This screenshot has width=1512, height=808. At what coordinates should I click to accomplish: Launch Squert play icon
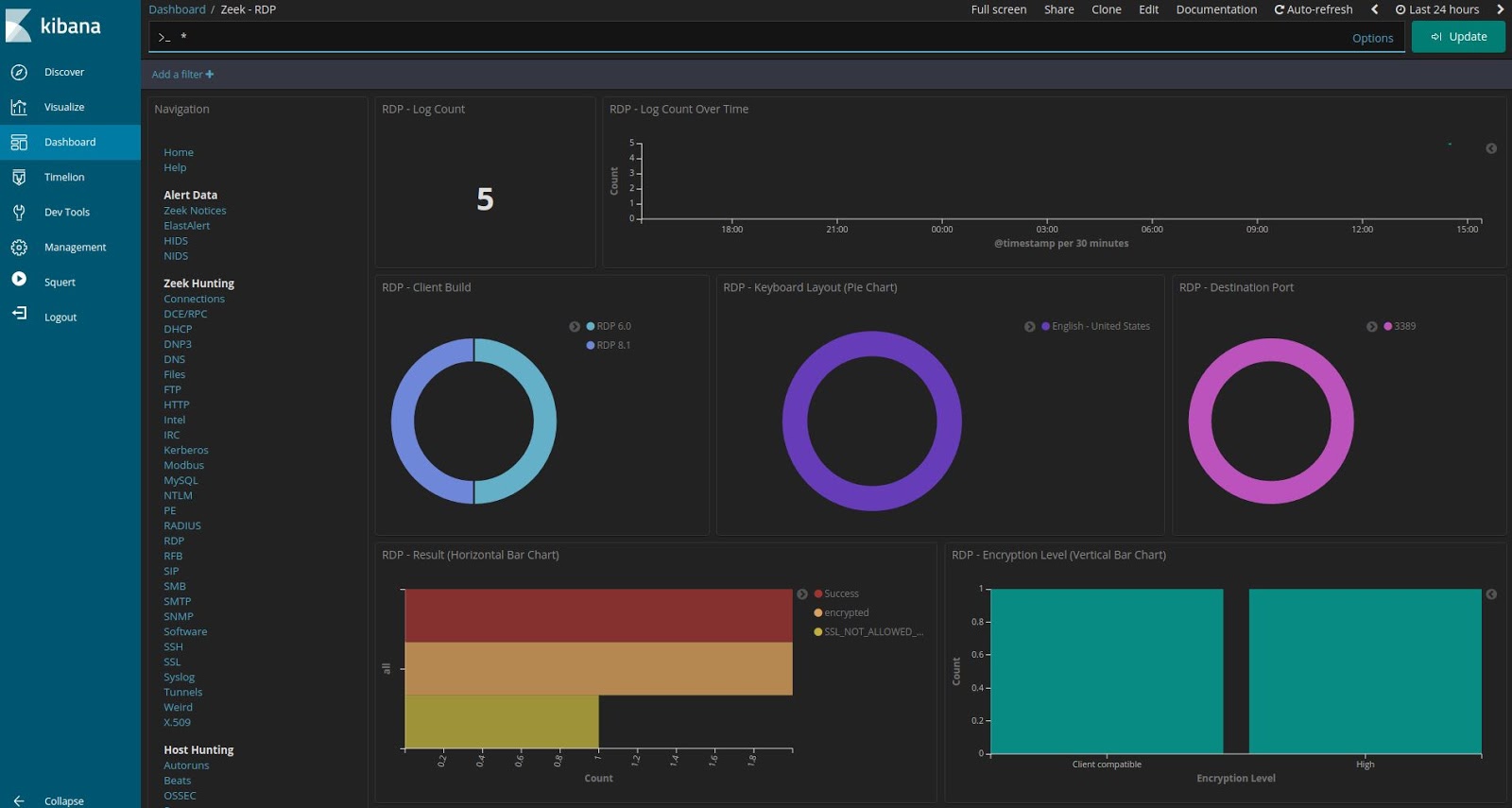click(19, 279)
